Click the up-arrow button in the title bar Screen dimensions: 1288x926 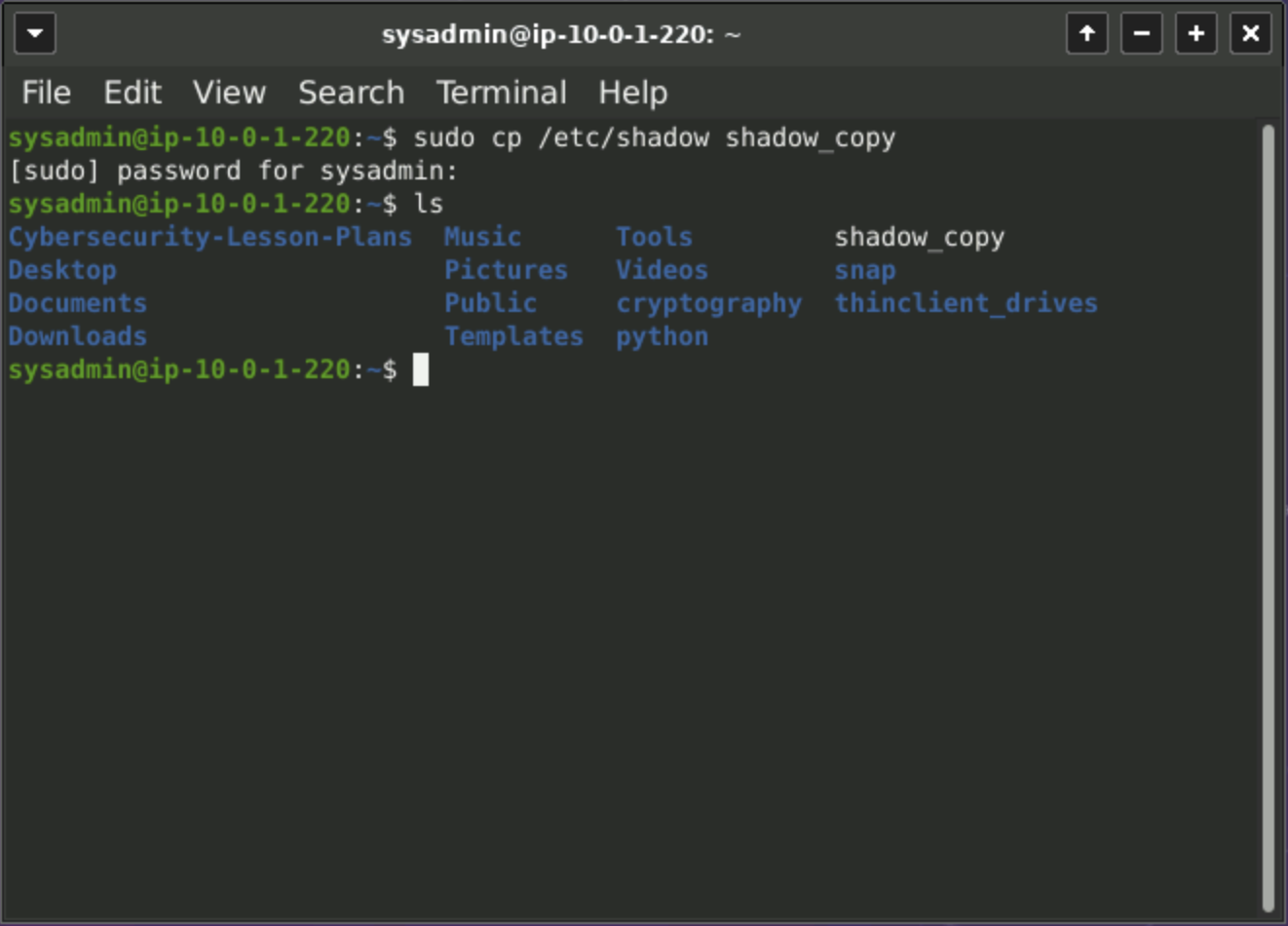click(1087, 34)
